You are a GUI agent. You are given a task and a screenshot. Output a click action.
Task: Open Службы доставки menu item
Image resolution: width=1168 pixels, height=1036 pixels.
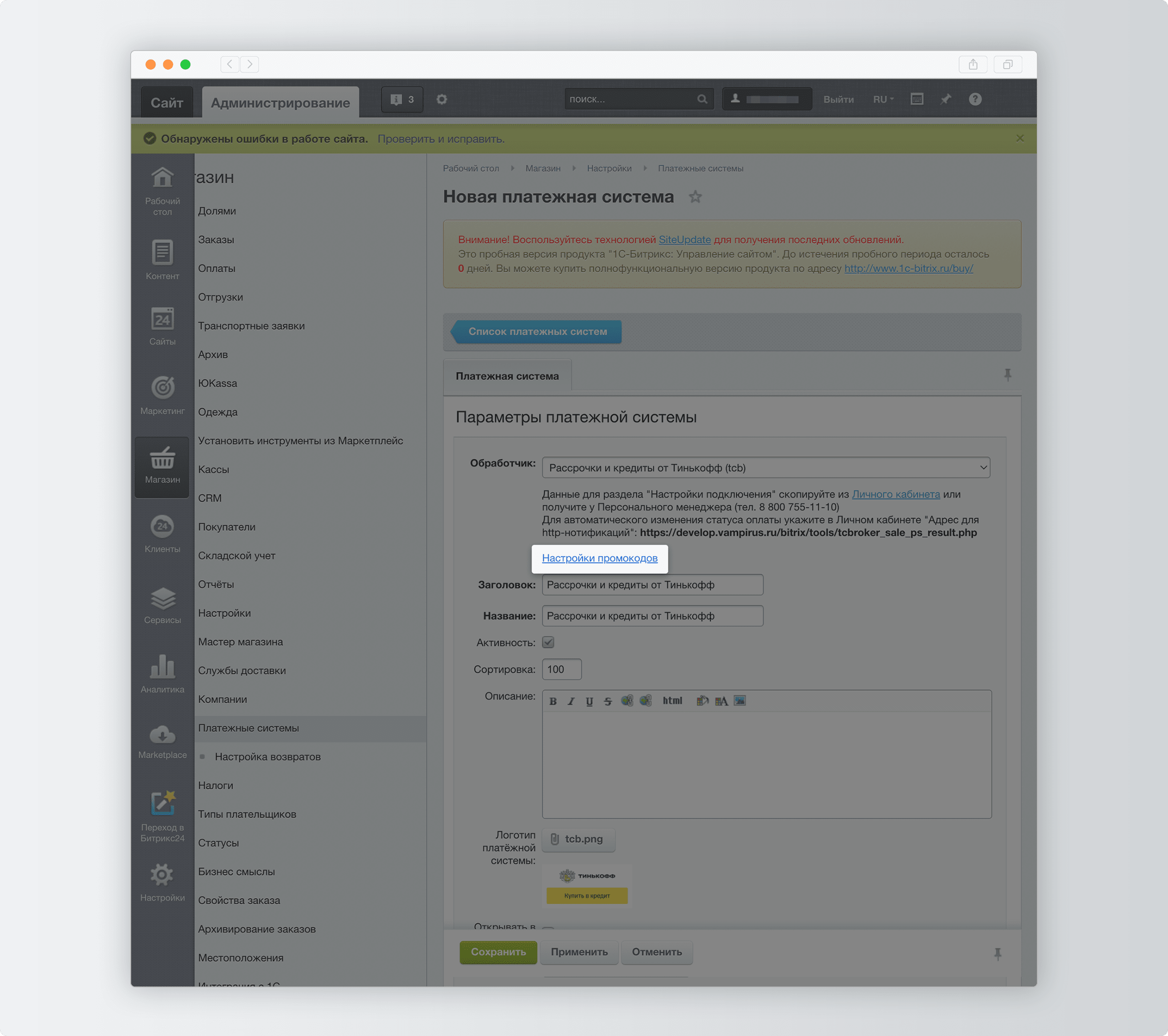242,671
